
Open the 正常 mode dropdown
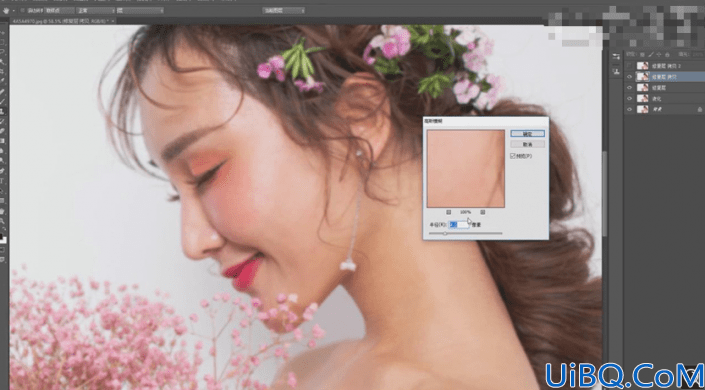[x=96, y=10]
